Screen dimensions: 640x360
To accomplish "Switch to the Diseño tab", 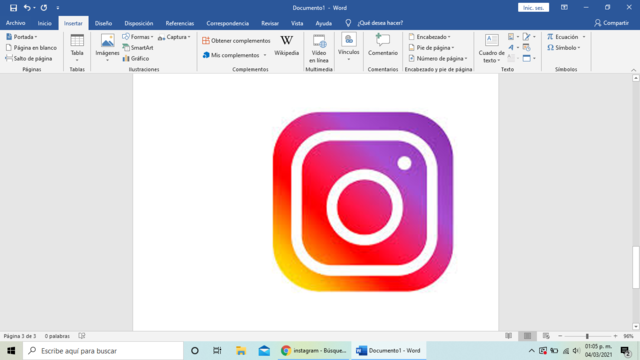I will 103,23.
